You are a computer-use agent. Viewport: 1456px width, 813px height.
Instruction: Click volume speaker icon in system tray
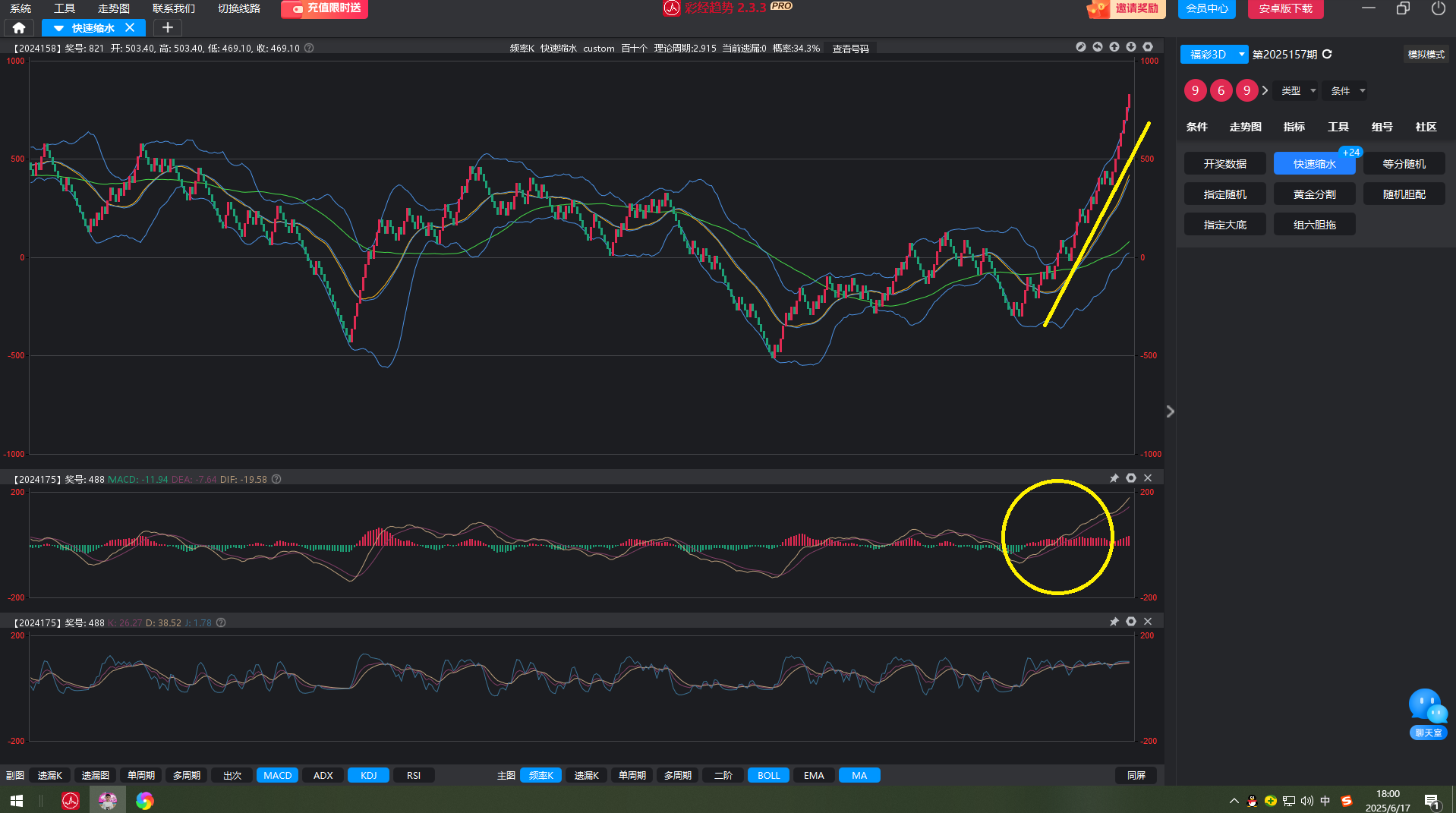[1306, 800]
